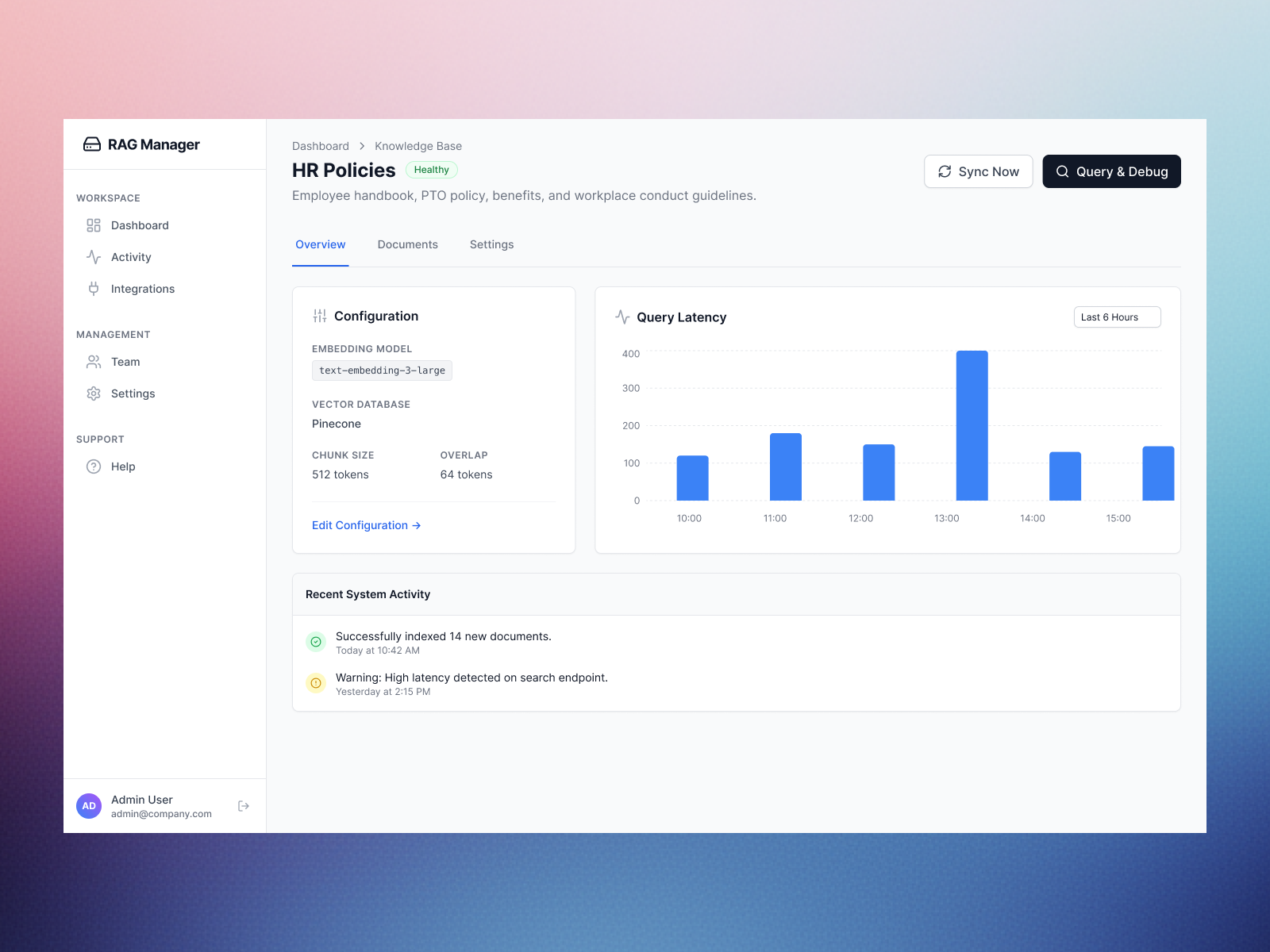
Task: Click the text-embedding-3-large model tag
Action: (x=383, y=370)
